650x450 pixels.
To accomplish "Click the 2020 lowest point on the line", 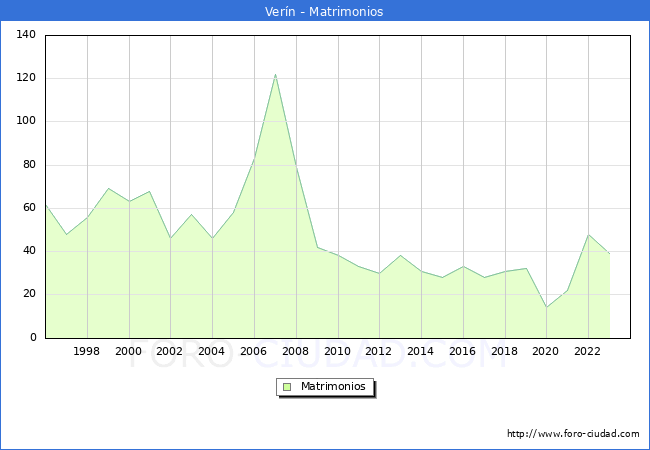I will pyautogui.click(x=546, y=307).
